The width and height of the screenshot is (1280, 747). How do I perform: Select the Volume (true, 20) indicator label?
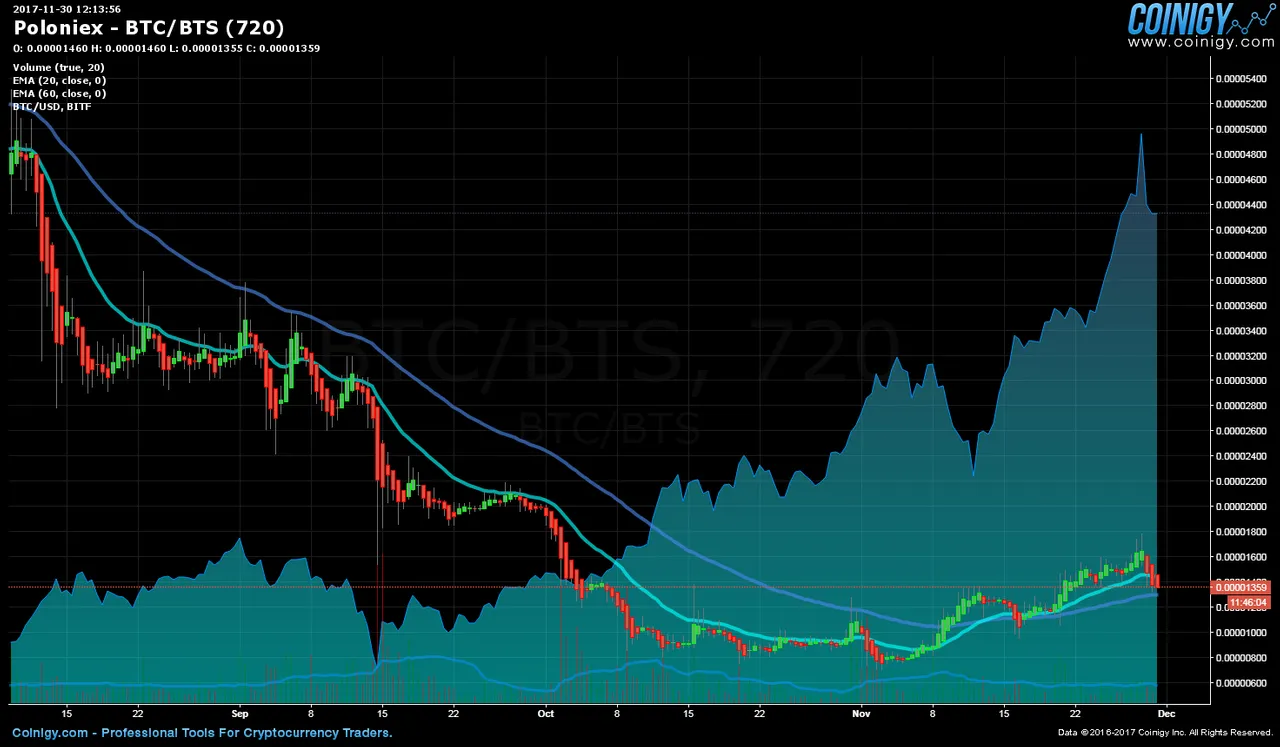point(58,67)
